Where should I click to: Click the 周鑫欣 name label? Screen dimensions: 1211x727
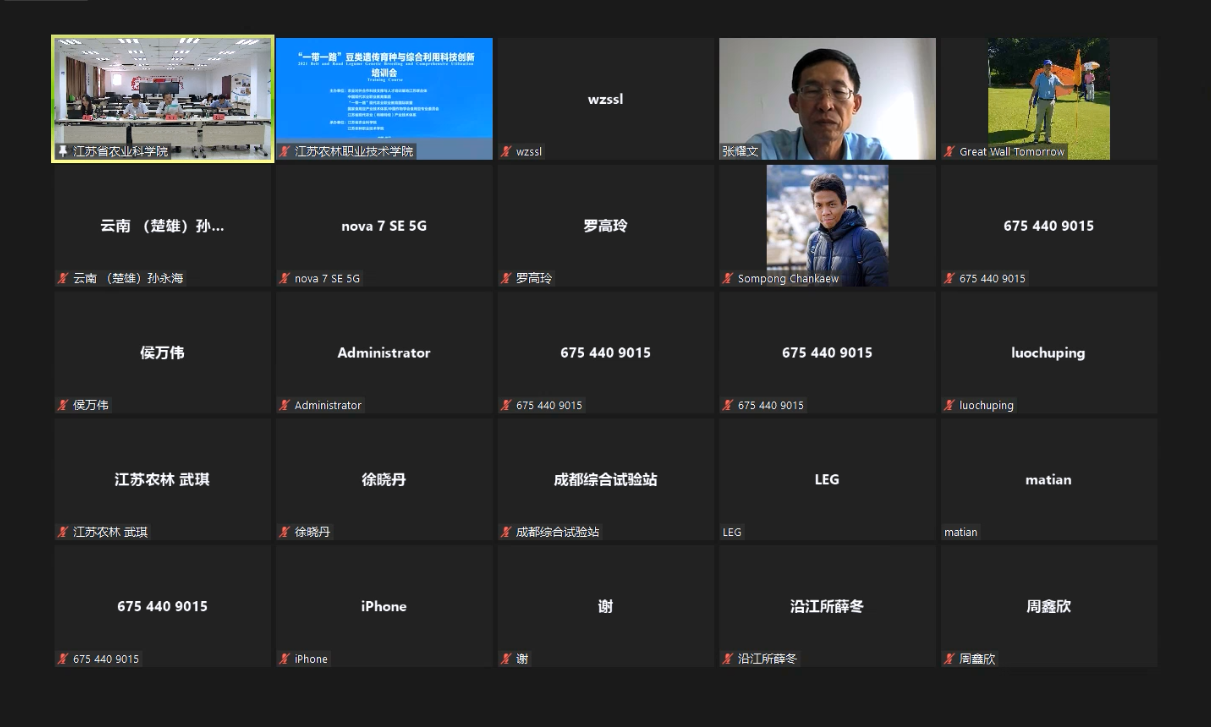(978, 659)
